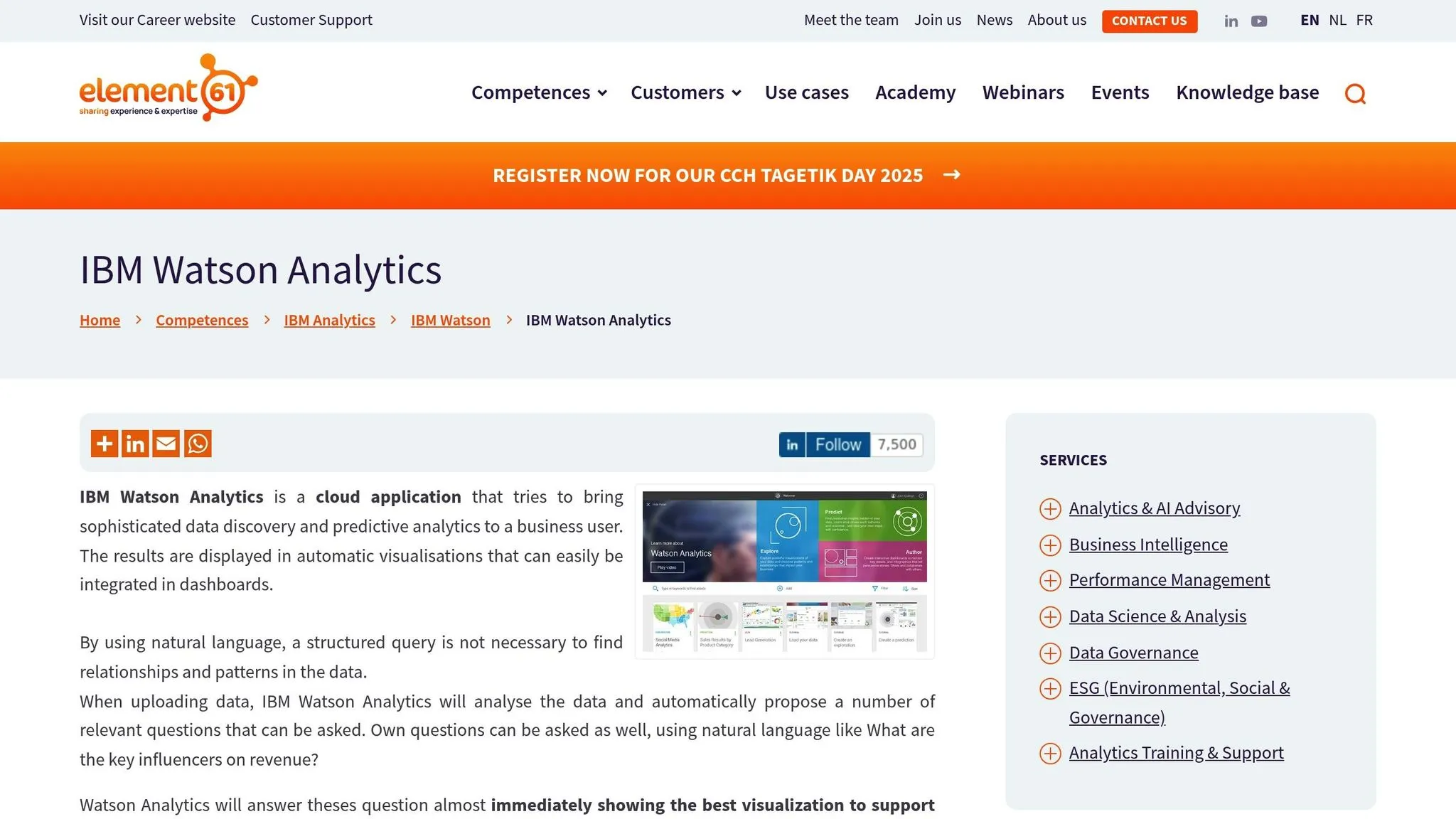Open the Competences breadcrumb link

click(202, 320)
